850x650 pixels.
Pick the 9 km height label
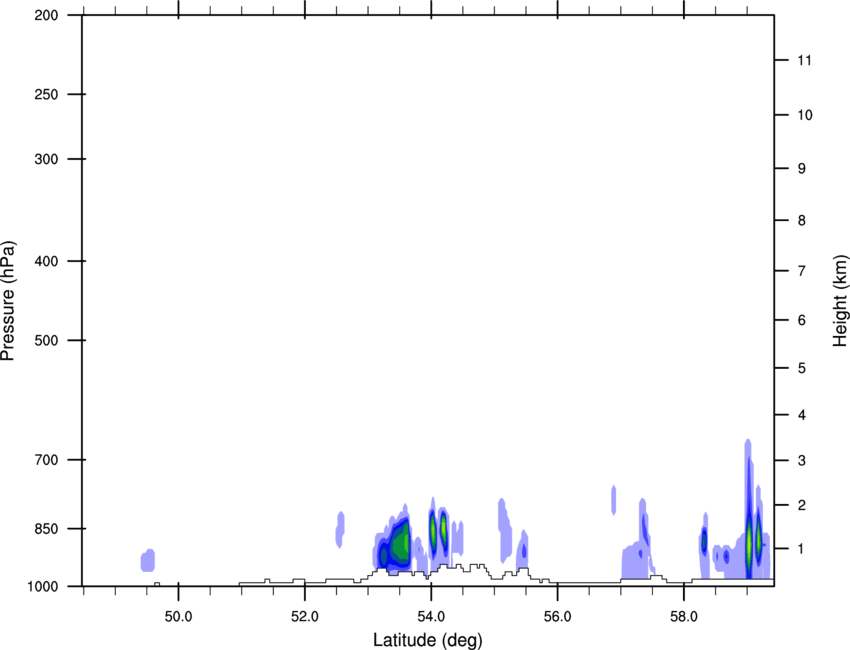[802, 169]
